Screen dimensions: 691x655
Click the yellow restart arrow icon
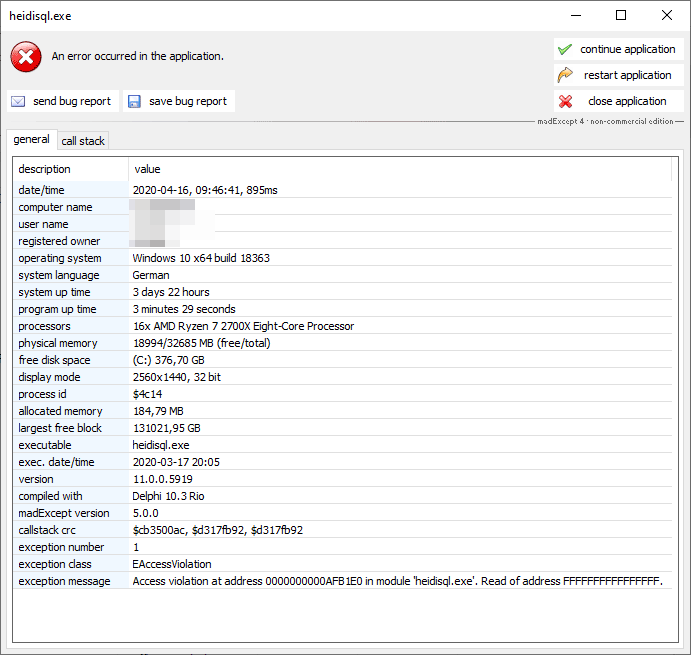click(x=565, y=75)
